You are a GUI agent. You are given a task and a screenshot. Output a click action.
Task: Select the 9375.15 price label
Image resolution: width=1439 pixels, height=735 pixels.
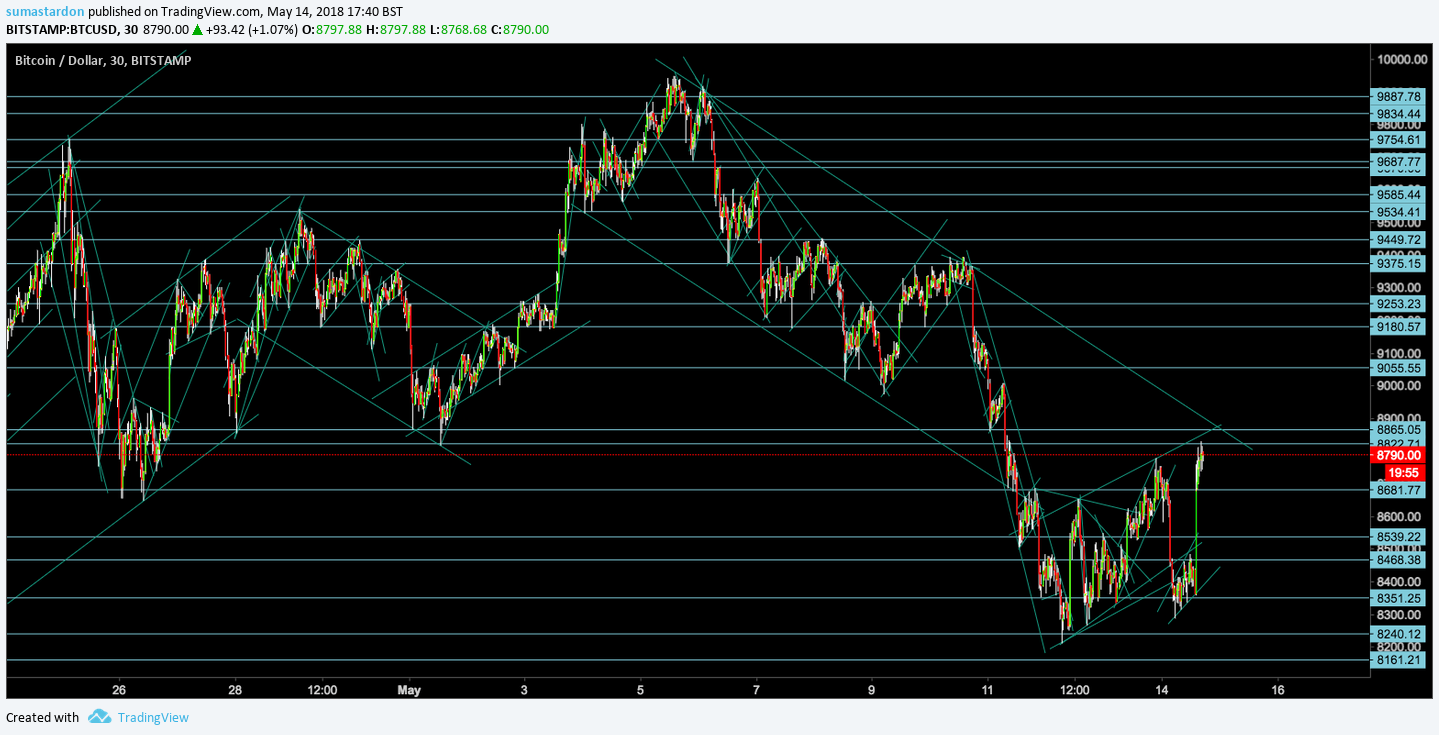pyautogui.click(x=1398, y=264)
